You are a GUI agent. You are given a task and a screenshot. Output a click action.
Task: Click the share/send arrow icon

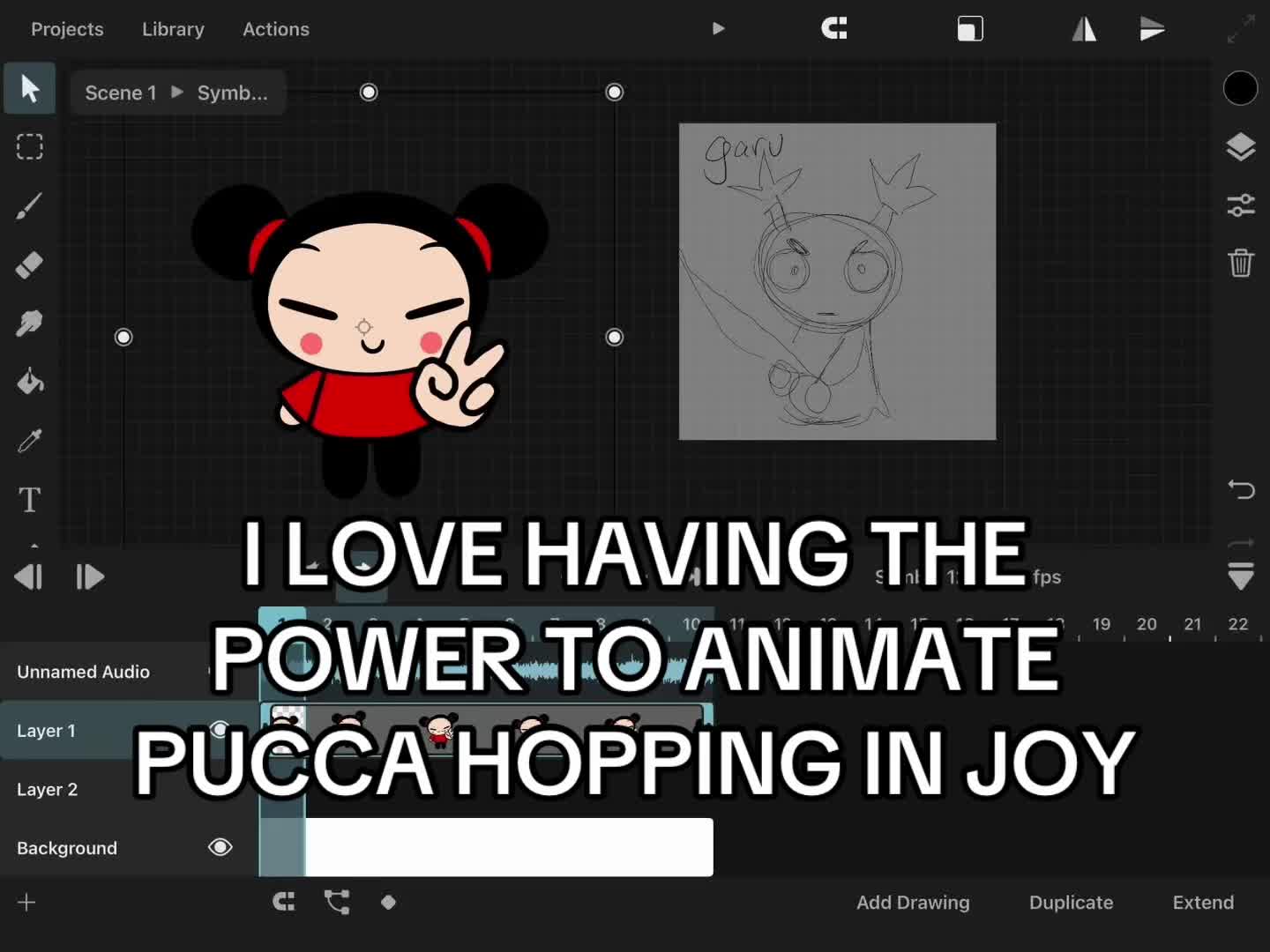pos(1152,29)
